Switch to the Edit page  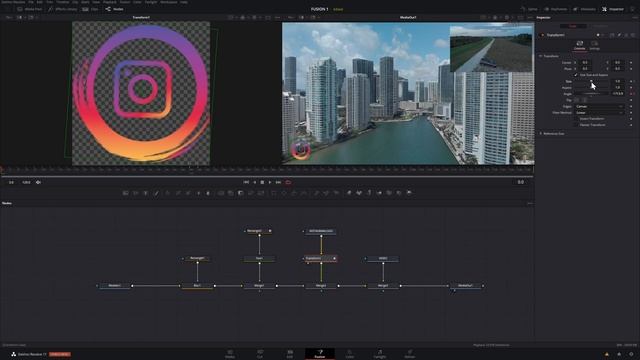(289, 353)
